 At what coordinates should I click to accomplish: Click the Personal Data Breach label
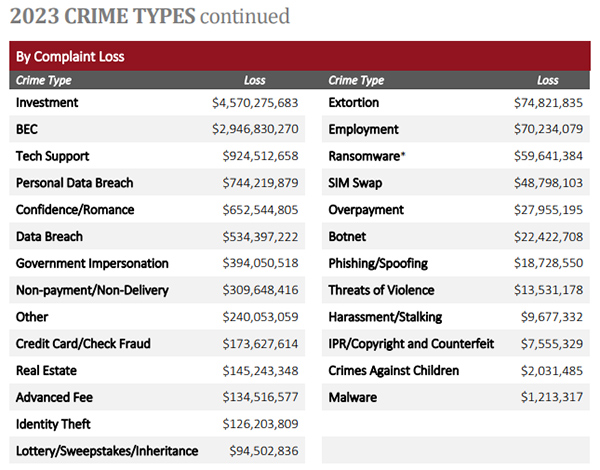[x=75, y=183]
